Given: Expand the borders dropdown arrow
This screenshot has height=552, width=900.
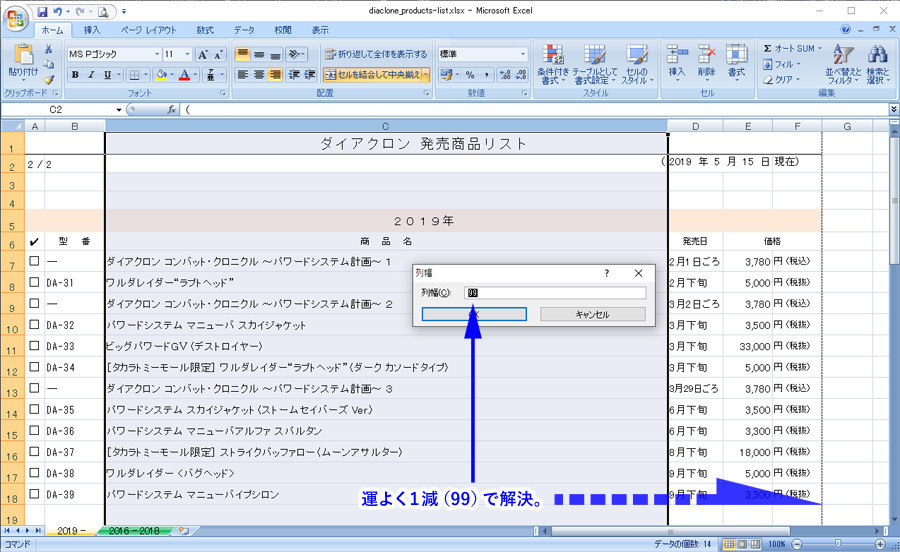Looking at the screenshot, I should 145,75.
